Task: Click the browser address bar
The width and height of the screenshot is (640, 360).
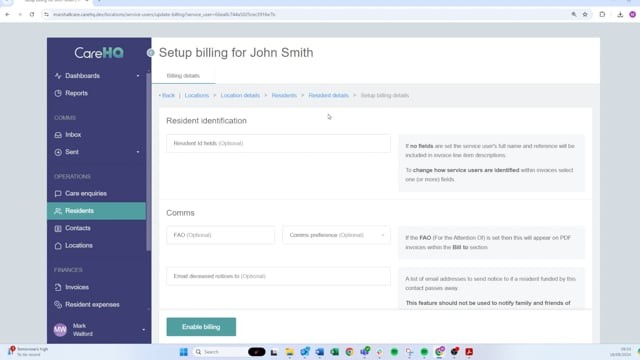Action: coord(306,14)
